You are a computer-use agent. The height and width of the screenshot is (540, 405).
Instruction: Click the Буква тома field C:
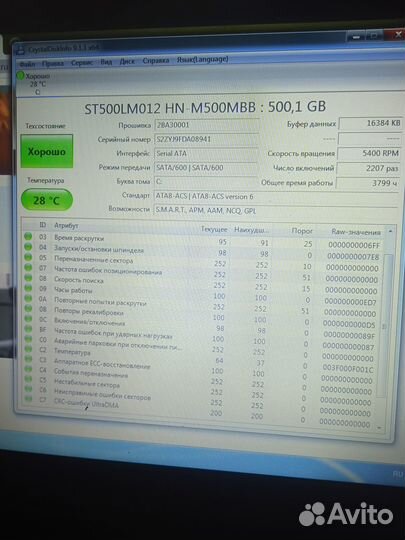click(x=206, y=181)
